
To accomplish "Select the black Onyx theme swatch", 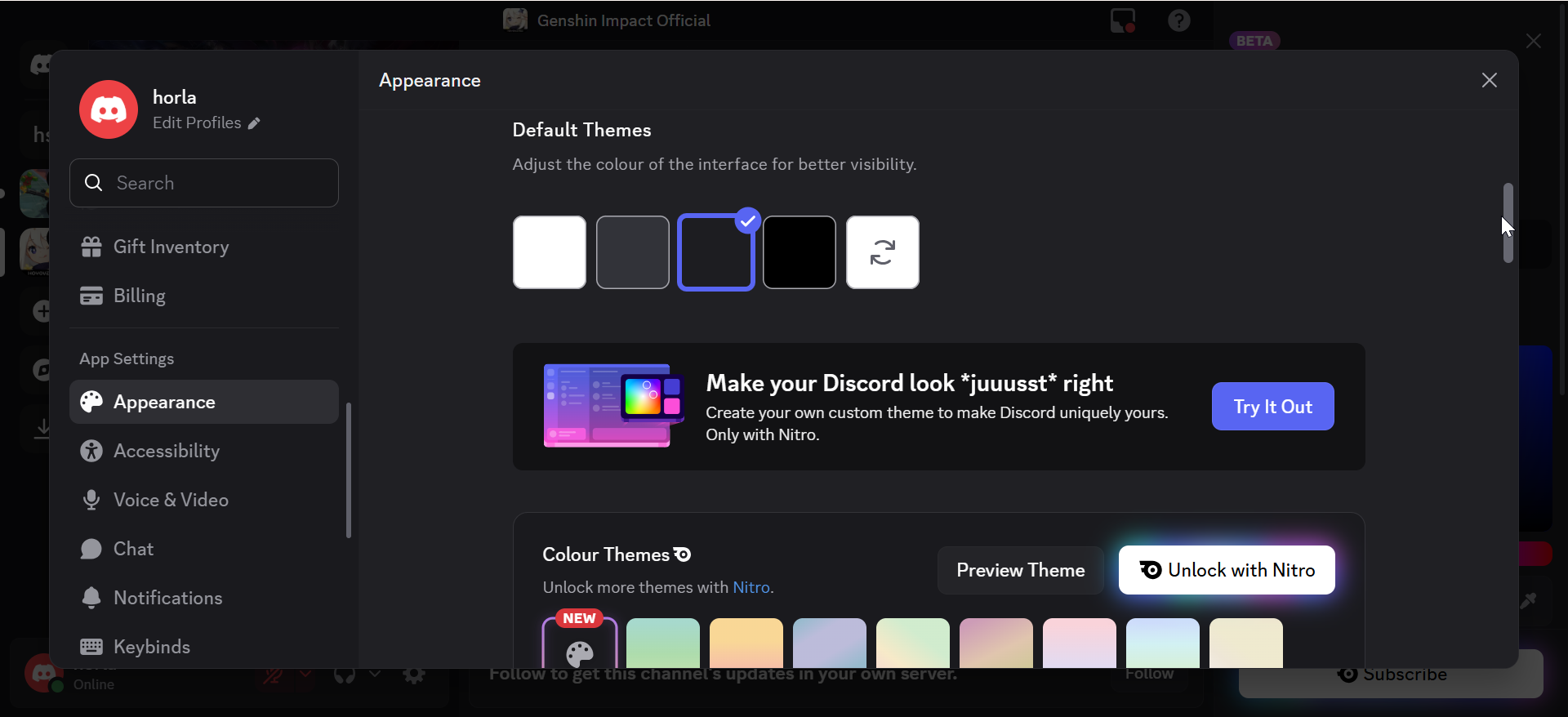I will pyautogui.click(x=800, y=252).
